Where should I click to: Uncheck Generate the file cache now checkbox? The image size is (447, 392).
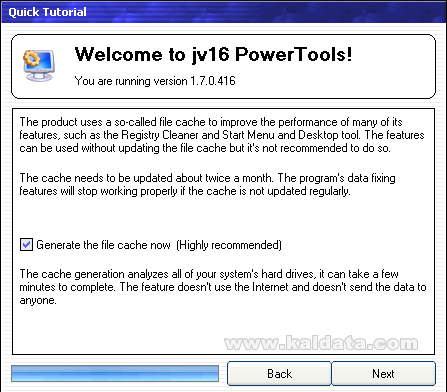click(x=26, y=245)
